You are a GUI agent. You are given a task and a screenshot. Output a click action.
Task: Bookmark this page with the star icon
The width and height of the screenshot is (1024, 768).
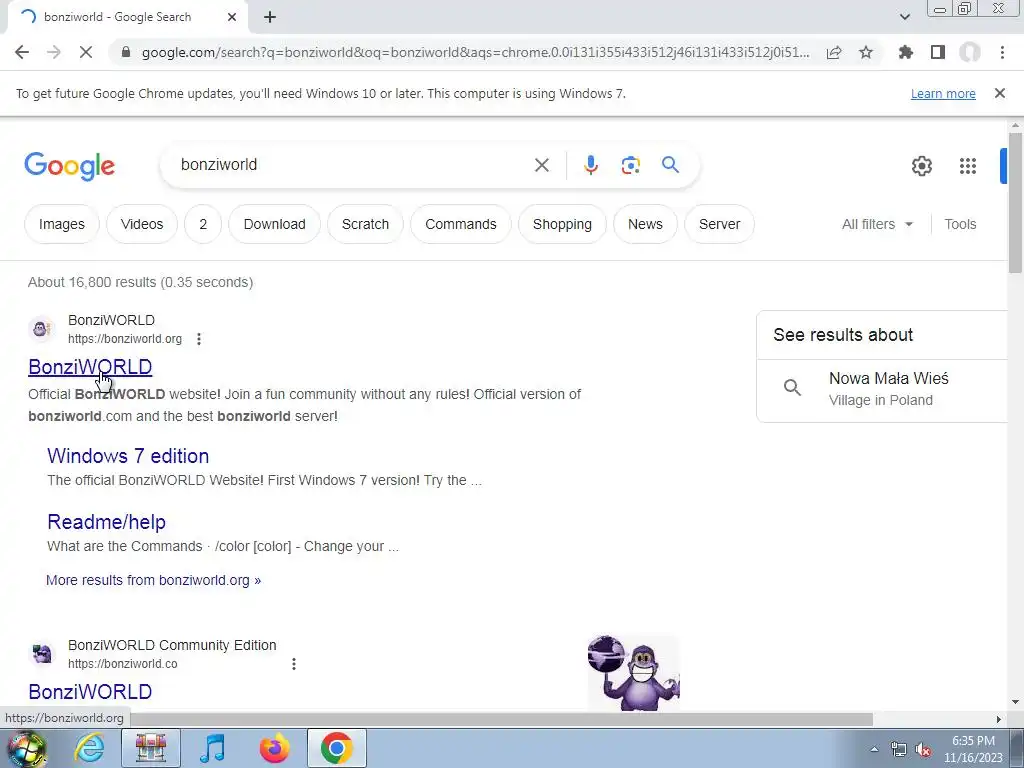[866, 52]
